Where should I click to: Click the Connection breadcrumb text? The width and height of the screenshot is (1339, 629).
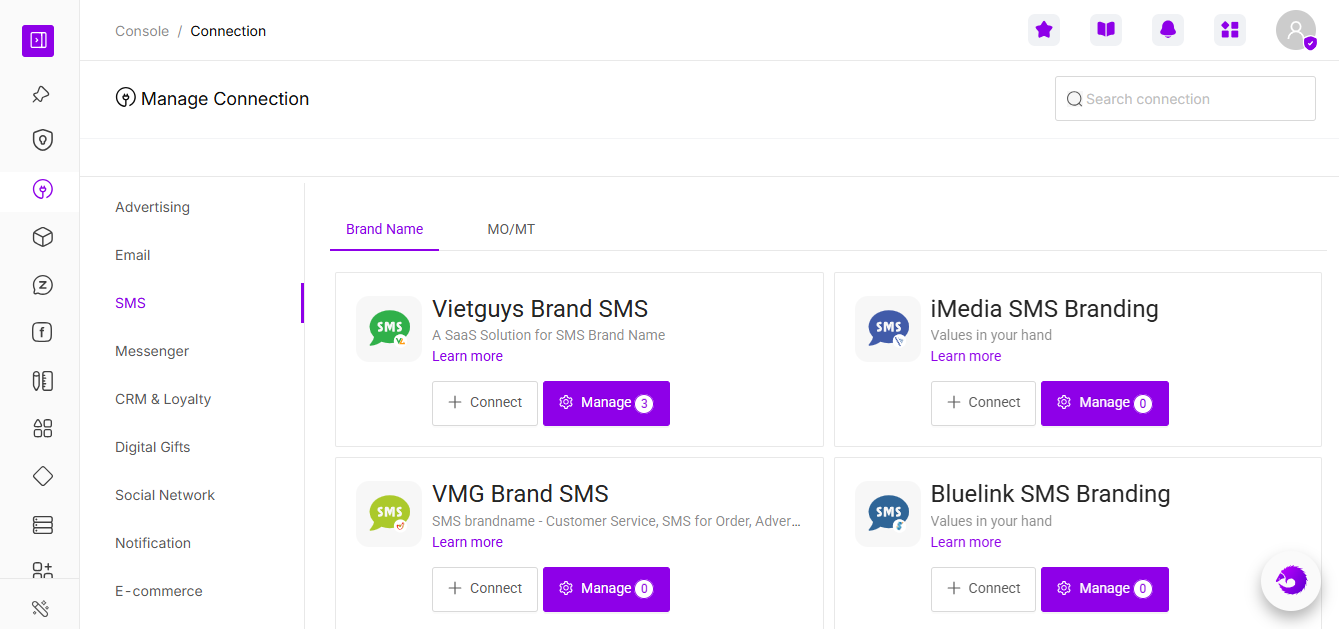(x=228, y=31)
